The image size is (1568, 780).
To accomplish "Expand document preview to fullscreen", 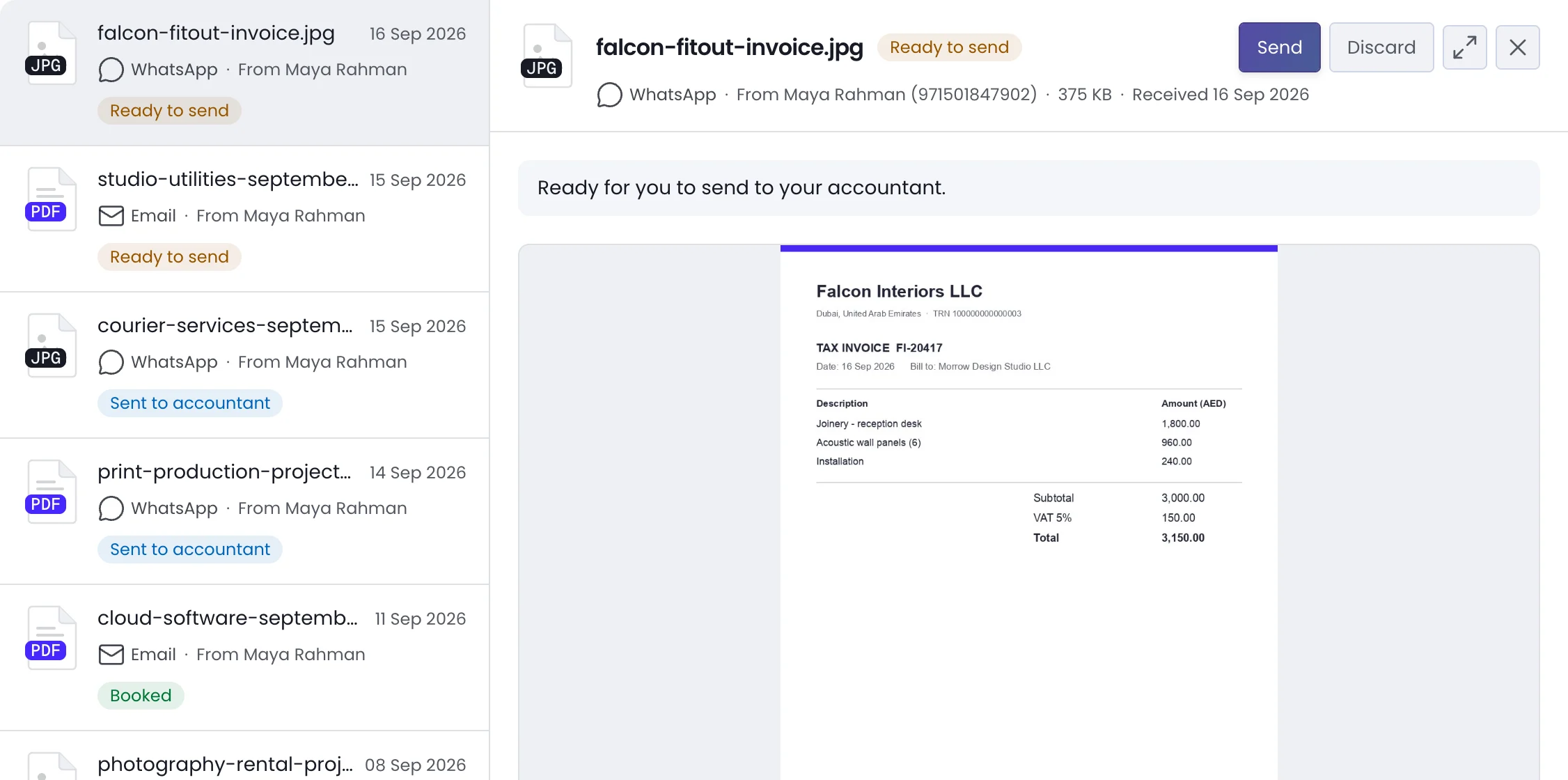I will point(1465,47).
